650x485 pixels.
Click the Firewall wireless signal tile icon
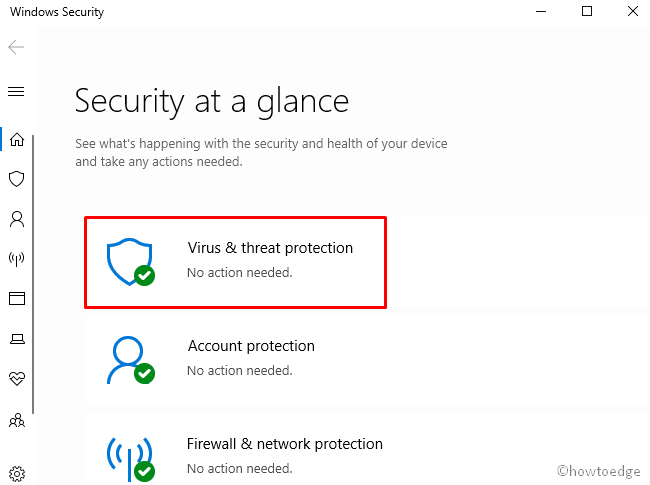pyautogui.click(x=128, y=455)
